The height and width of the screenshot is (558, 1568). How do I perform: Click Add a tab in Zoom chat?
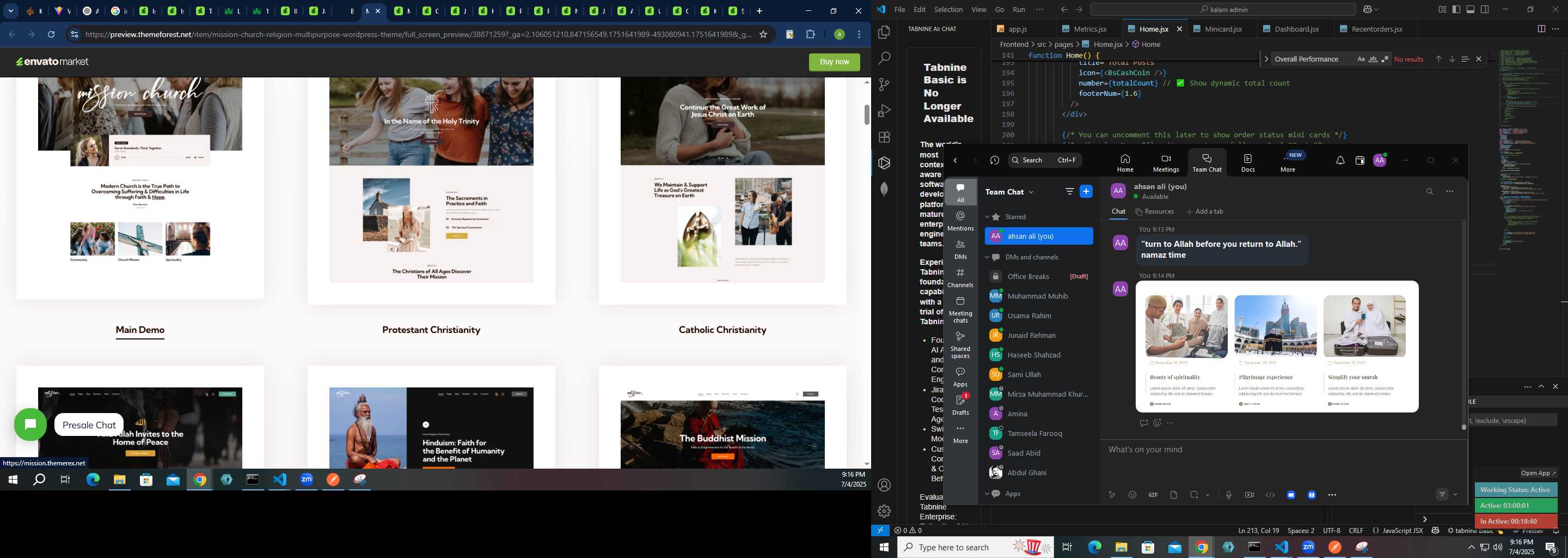point(1205,212)
